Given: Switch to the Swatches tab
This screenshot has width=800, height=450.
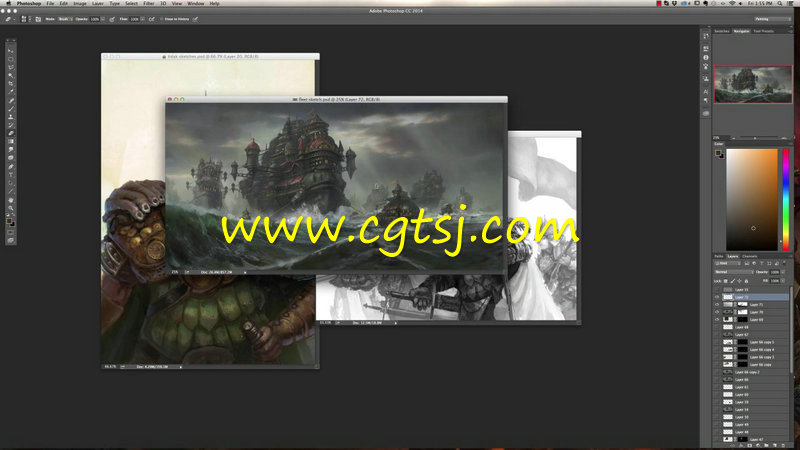Looking at the screenshot, I should click(x=722, y=31).
